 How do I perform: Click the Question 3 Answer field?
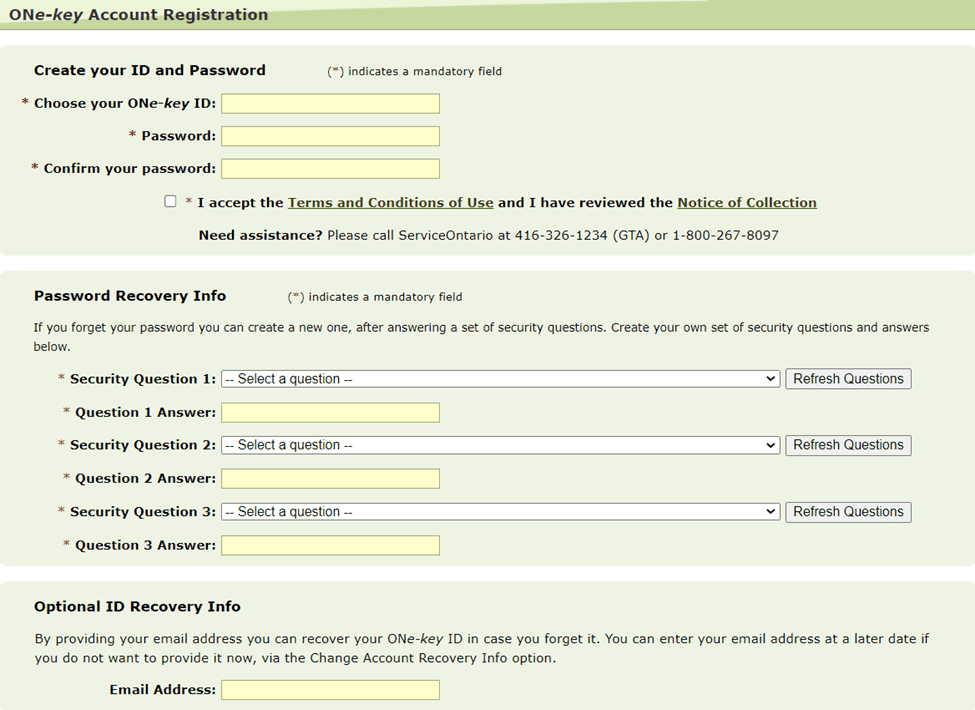[x=330, y=545]
